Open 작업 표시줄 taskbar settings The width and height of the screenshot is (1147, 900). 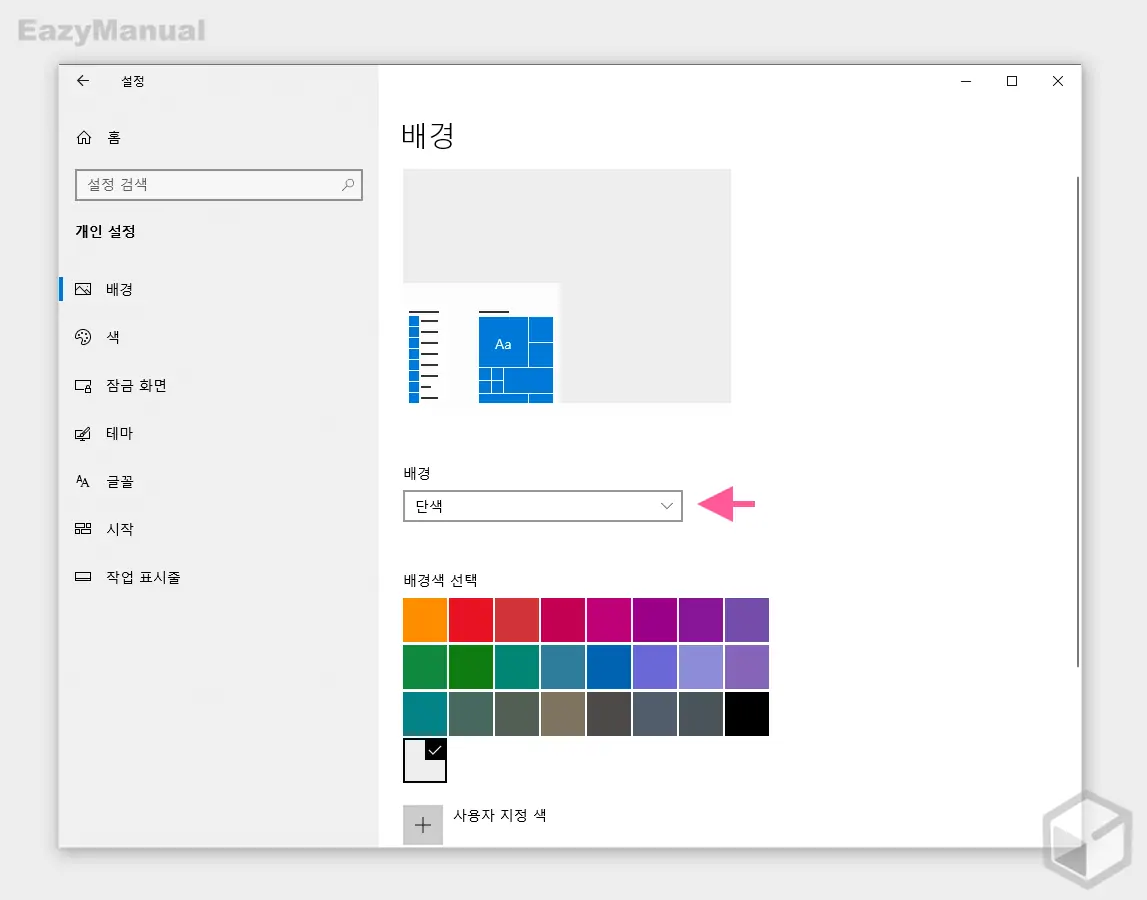(x=143, y=577)
